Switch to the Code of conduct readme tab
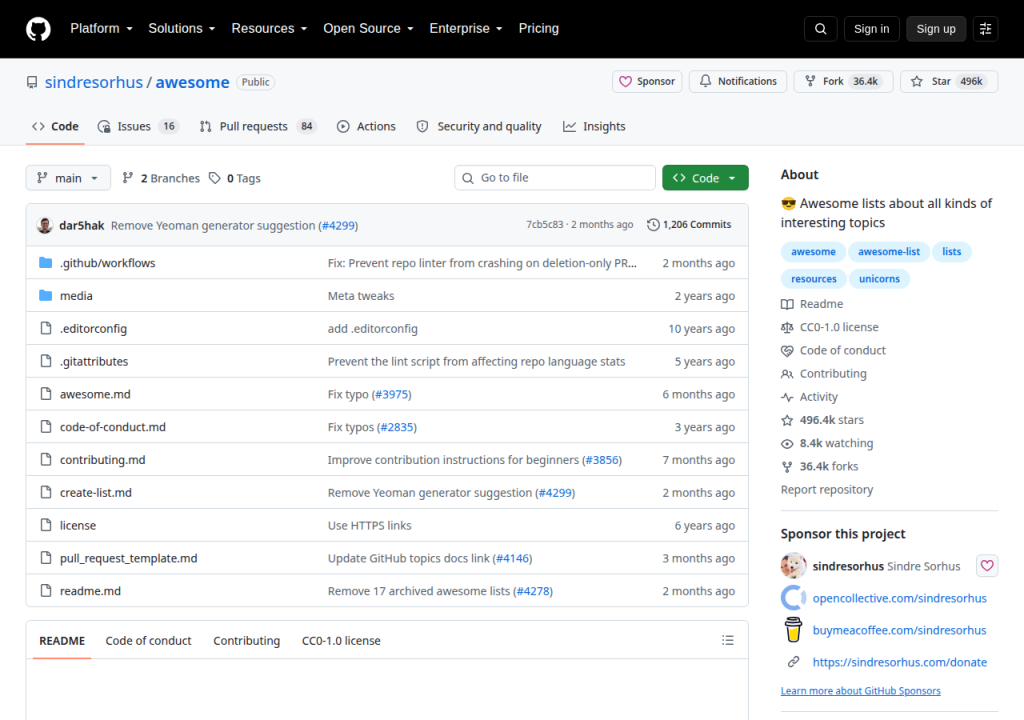This screenshot has width=1024, height=720. point(148,640)
